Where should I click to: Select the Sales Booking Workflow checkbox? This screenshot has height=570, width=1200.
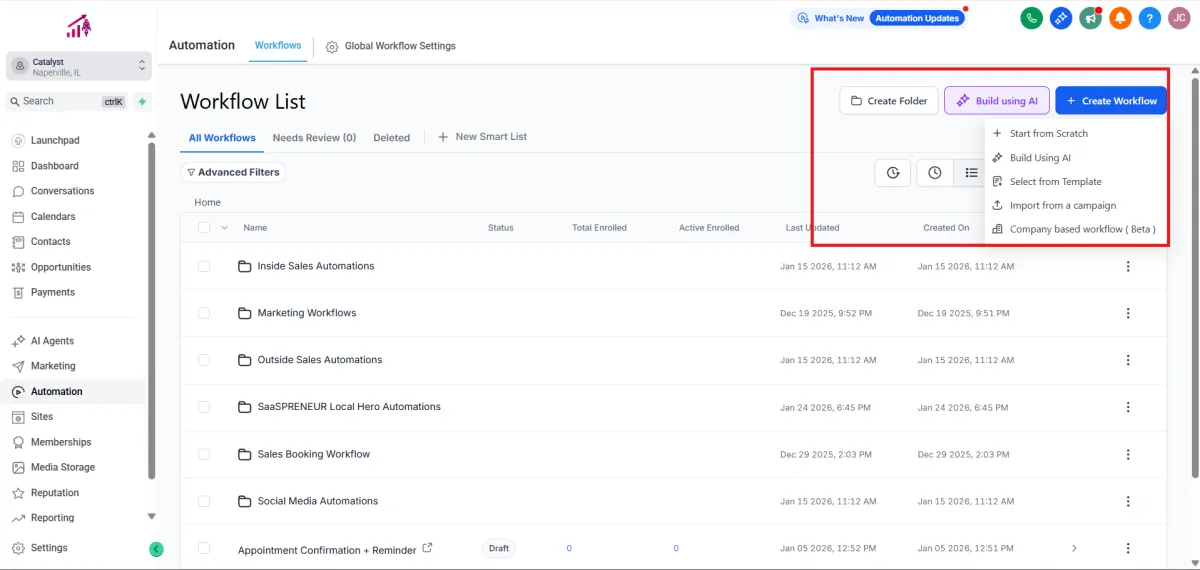[204, 454]
